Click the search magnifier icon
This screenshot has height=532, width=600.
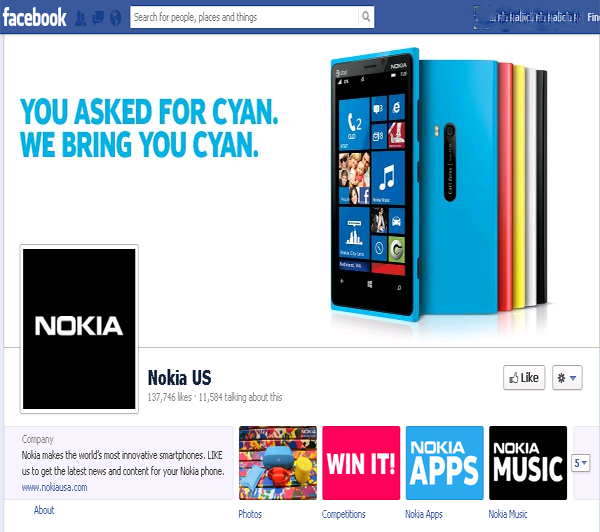point(366,17)
